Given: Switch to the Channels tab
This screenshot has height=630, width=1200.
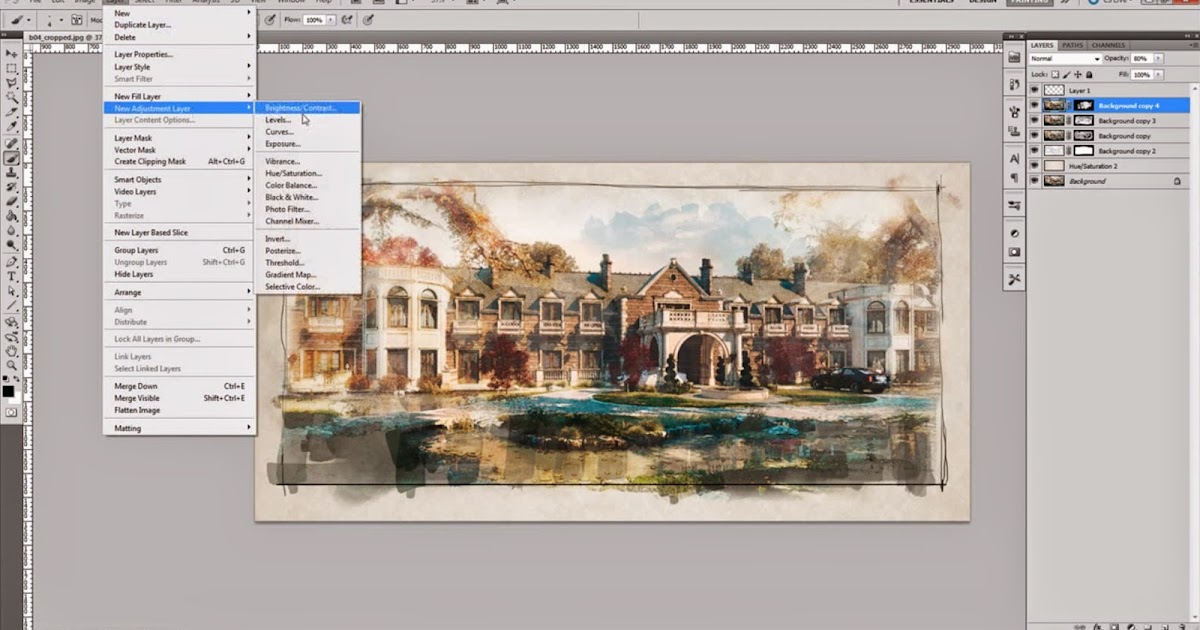Looking at the screenshot, I should (1108, 45).
